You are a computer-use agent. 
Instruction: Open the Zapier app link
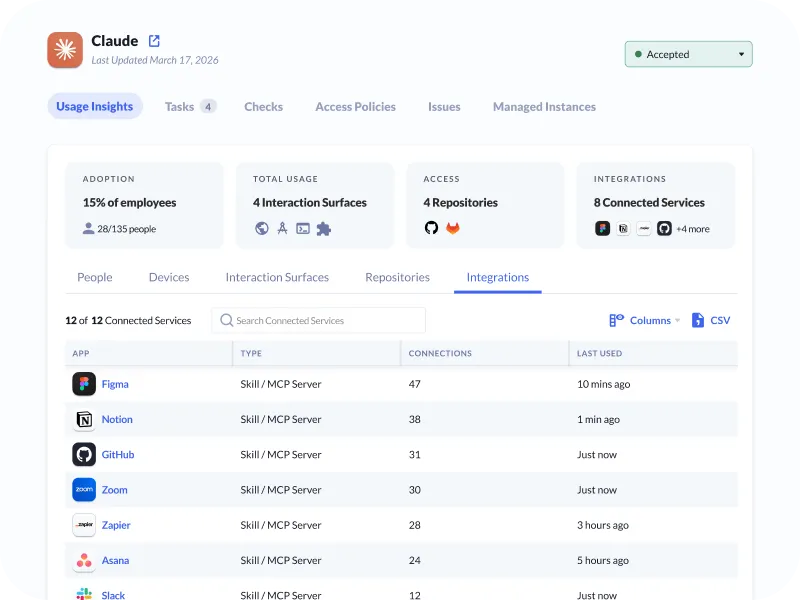tap(116, 525)
